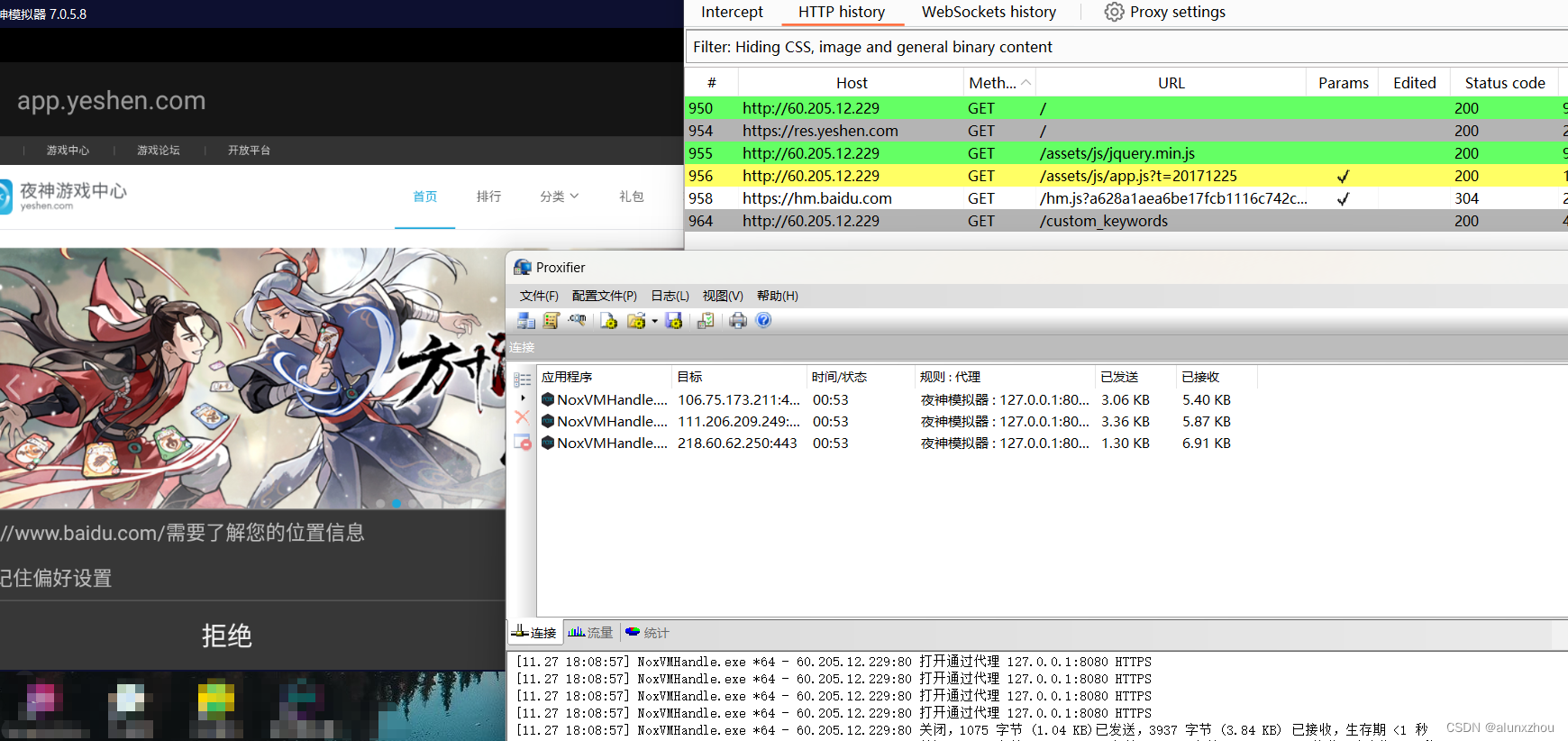1568x741 pixels.
Task: Switch to WebSockets history tab
Action: tap(989, 12)
